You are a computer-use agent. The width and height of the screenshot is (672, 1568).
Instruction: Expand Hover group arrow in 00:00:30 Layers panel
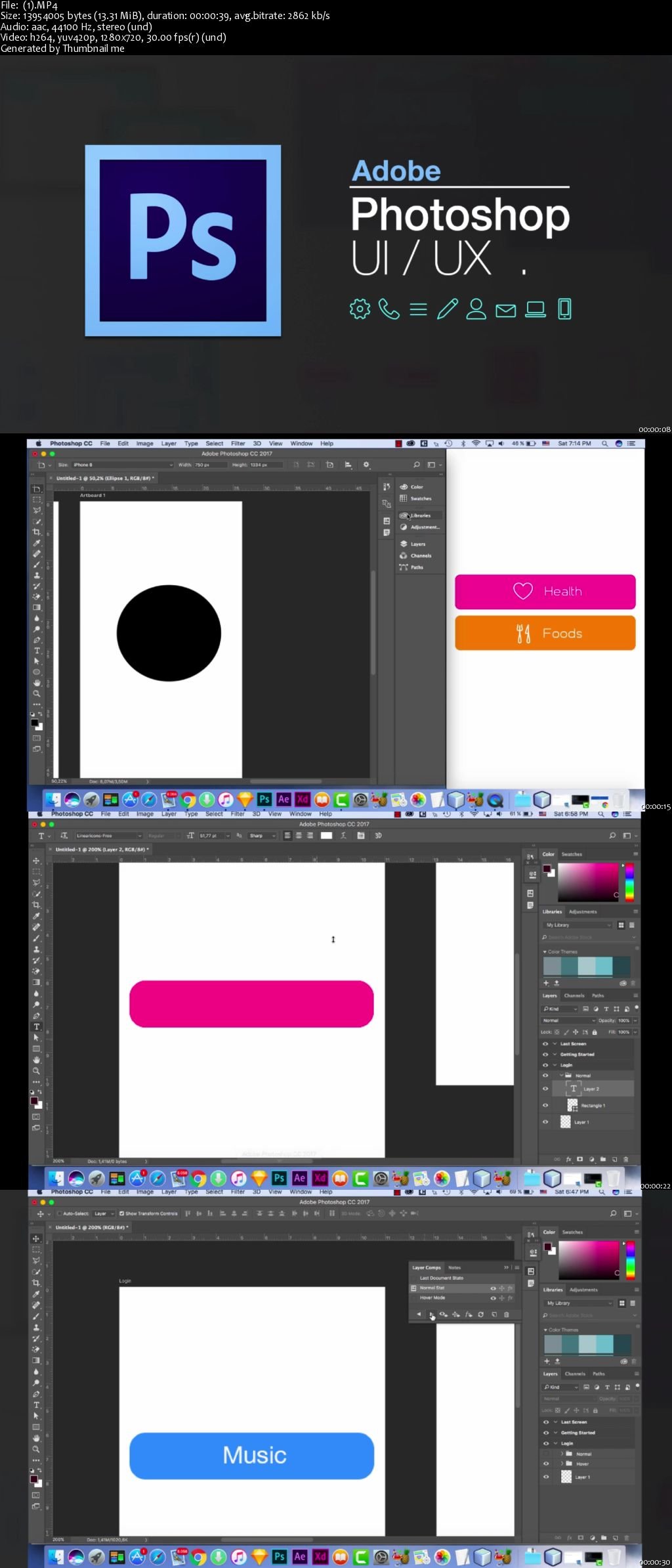point(562,1464)
